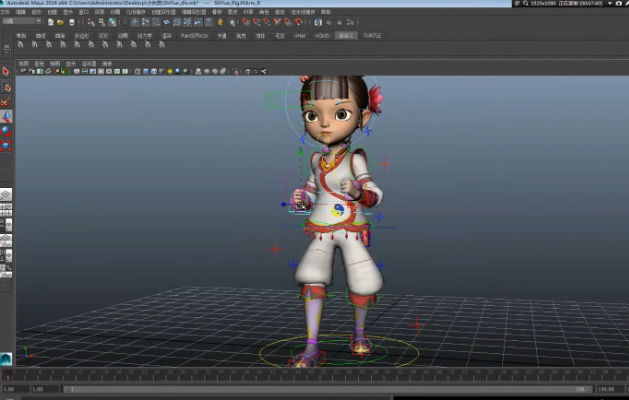Switch to the 动画 Animation shelf tab

pyautogui.click(x=123, y=36)
